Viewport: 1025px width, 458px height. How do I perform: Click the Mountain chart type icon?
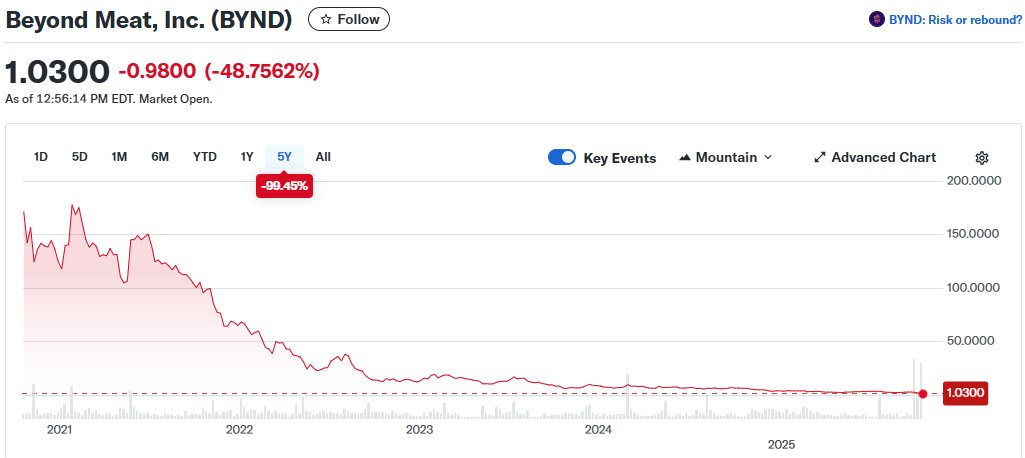tap(685, 158)
